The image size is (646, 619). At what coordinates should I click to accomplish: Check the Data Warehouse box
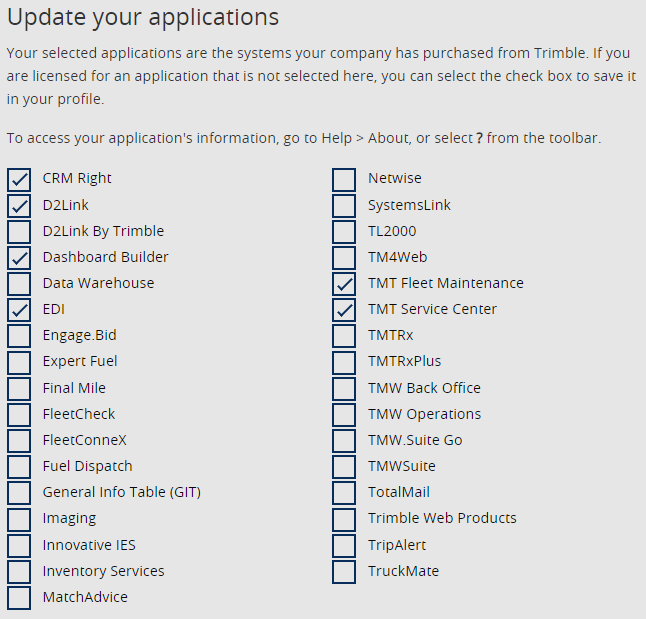(x=19, y=283)
